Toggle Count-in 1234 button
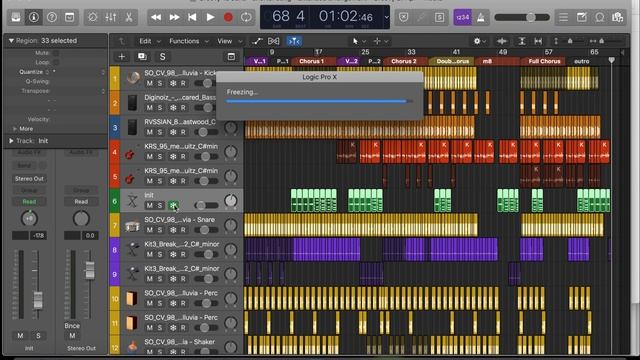640x360 pixels. tap(462, 17)
